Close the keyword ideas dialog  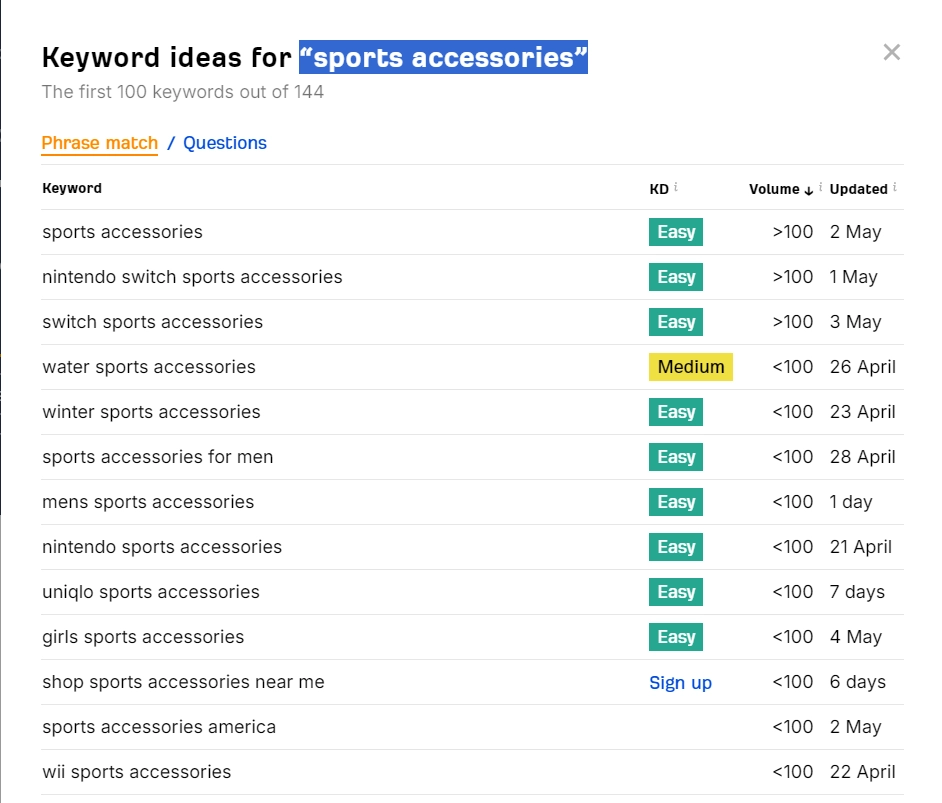click(891, 53)
